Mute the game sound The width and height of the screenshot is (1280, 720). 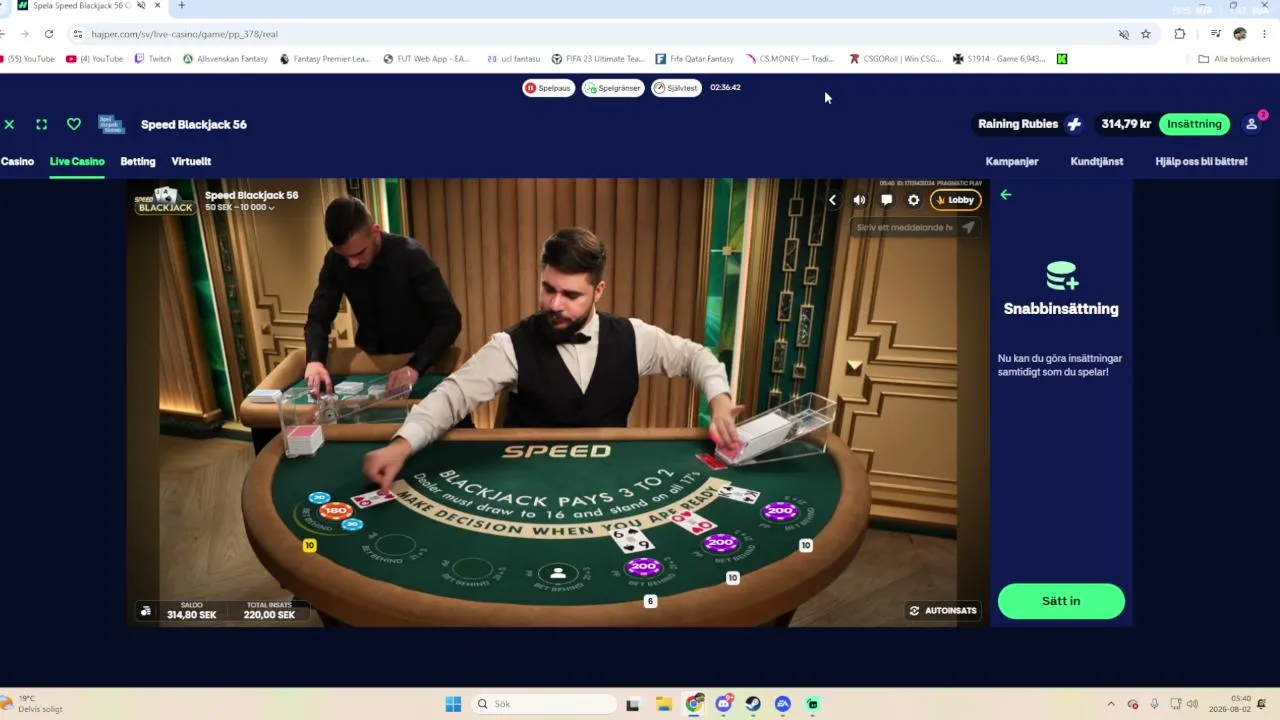(859, 200)
